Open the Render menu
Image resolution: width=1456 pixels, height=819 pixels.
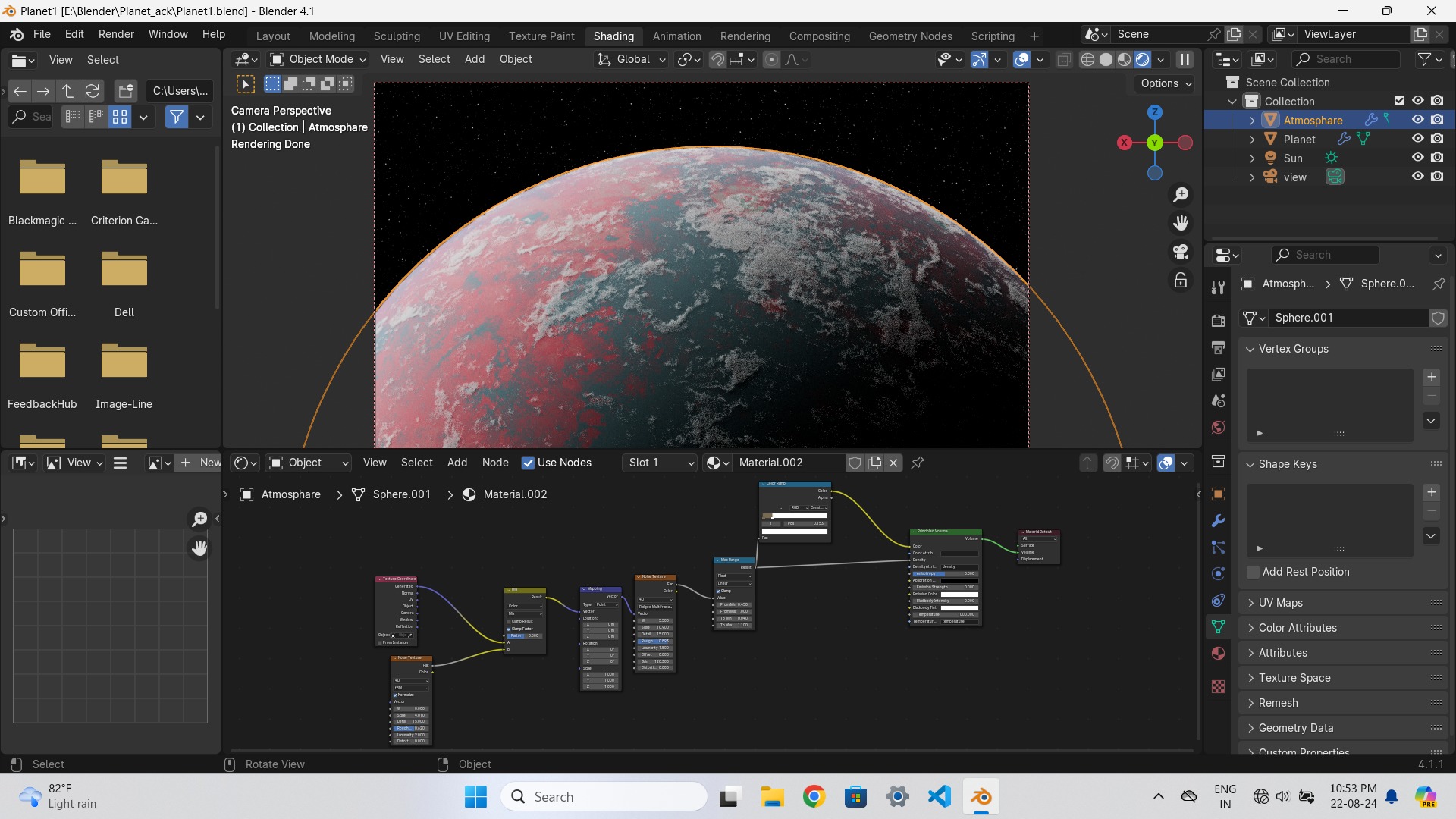(116, 34)
